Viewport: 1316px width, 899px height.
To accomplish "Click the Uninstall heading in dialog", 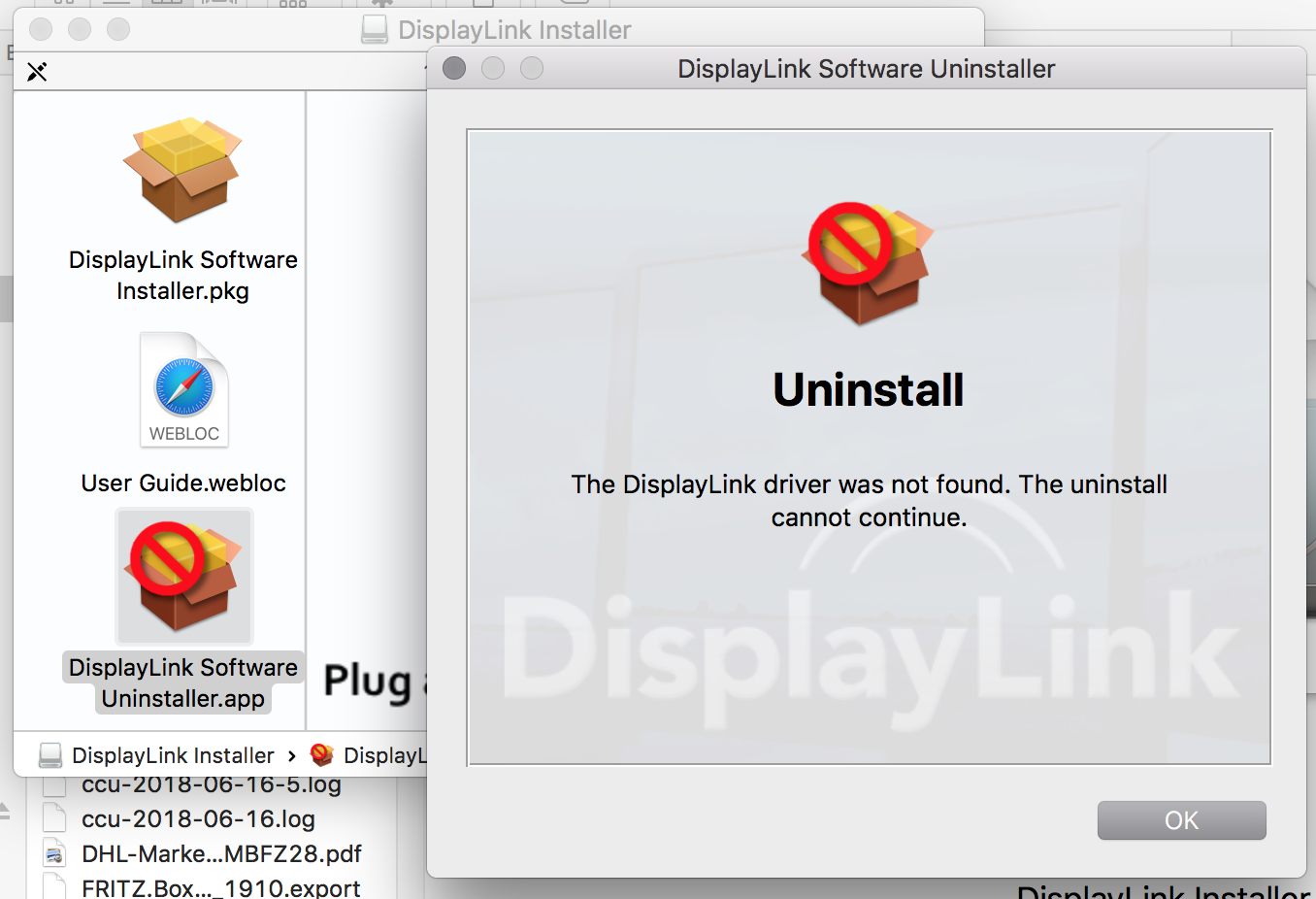I will pyautogui.click(x=869, y=390).
